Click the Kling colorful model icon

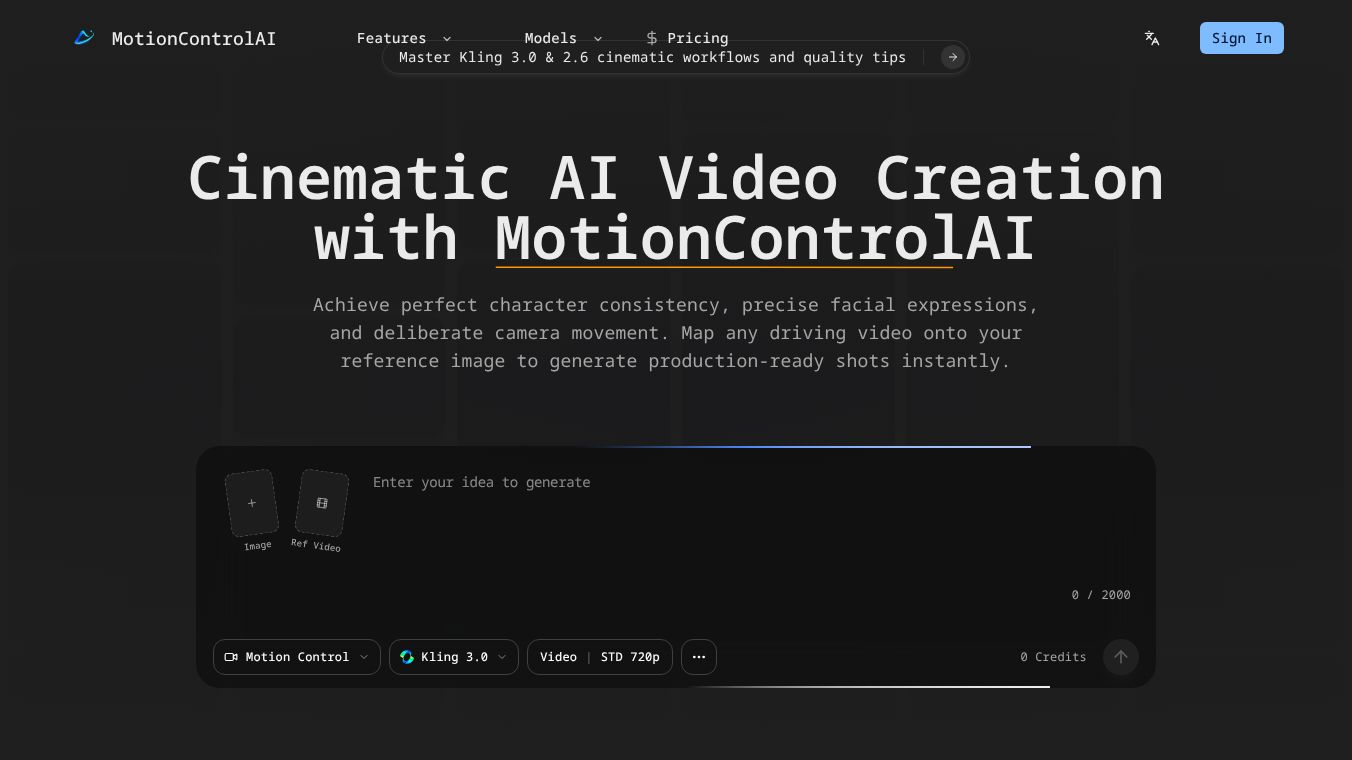point(407,657)
